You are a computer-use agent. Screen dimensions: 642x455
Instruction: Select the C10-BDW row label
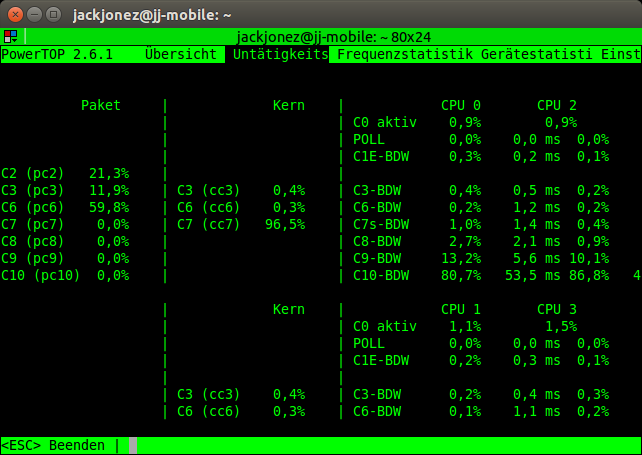pyautogui.click(x=381, y=275)
